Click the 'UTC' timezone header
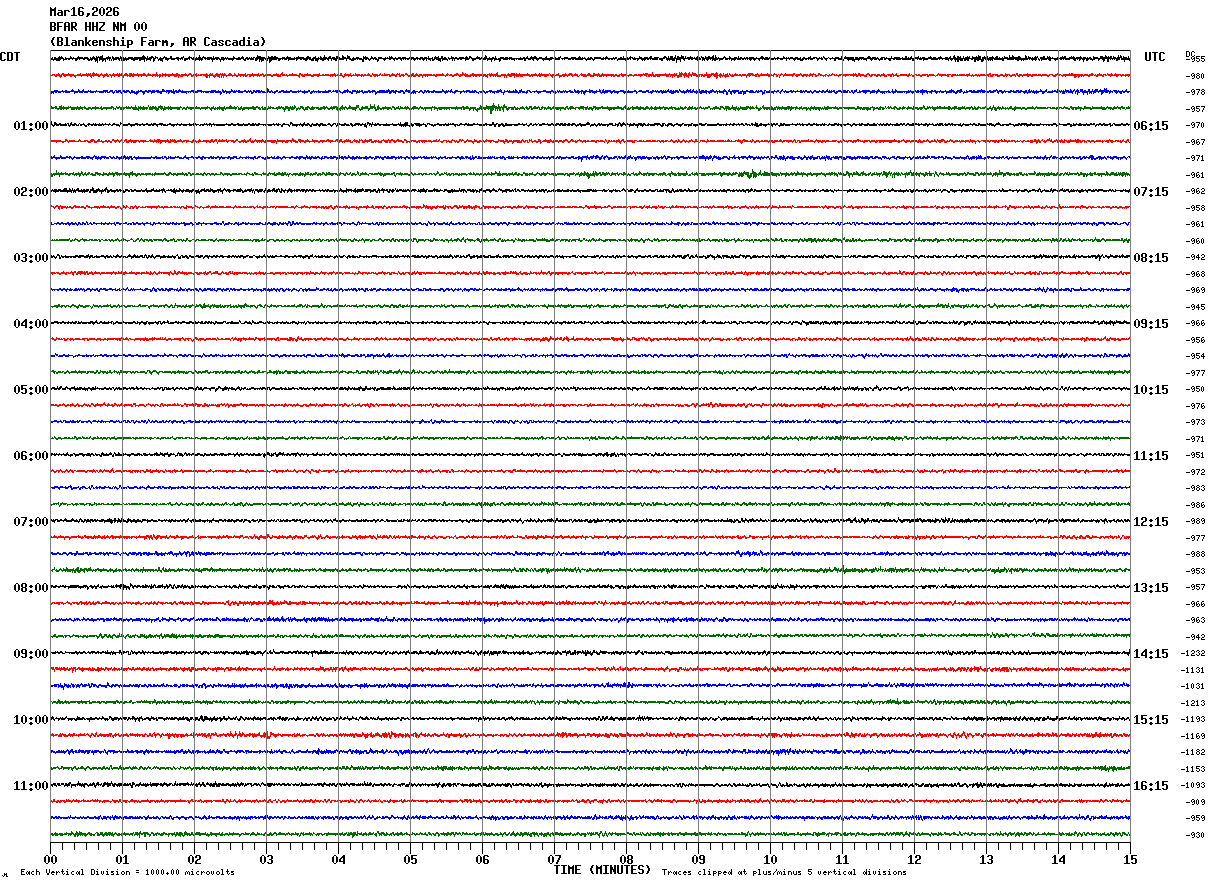The width and height of the screenshot is (1210, 886). pyautogui.click(x=1155, y=57)
